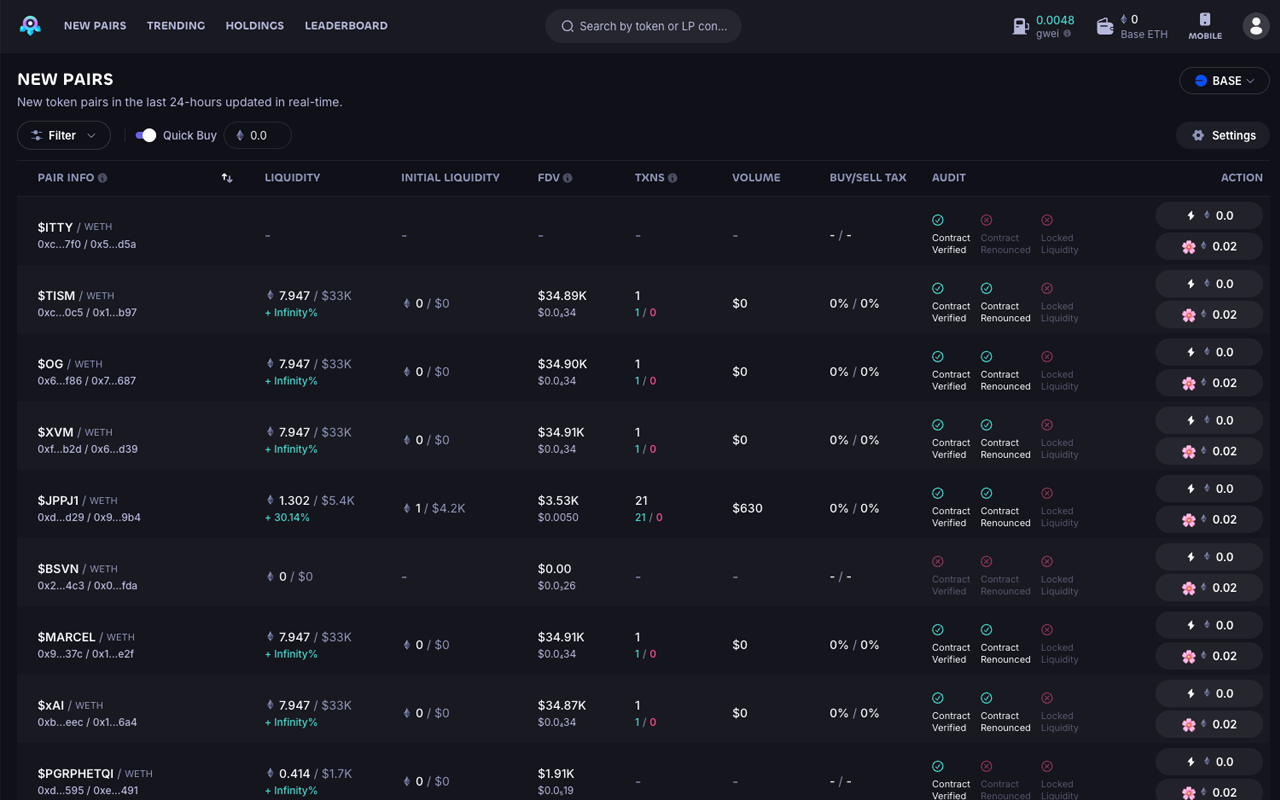Image resolution: width=1280 pixels, height=800 pixels.
Task: Toggle the Quick Buy switch
Action: click(x=146, y=135)
